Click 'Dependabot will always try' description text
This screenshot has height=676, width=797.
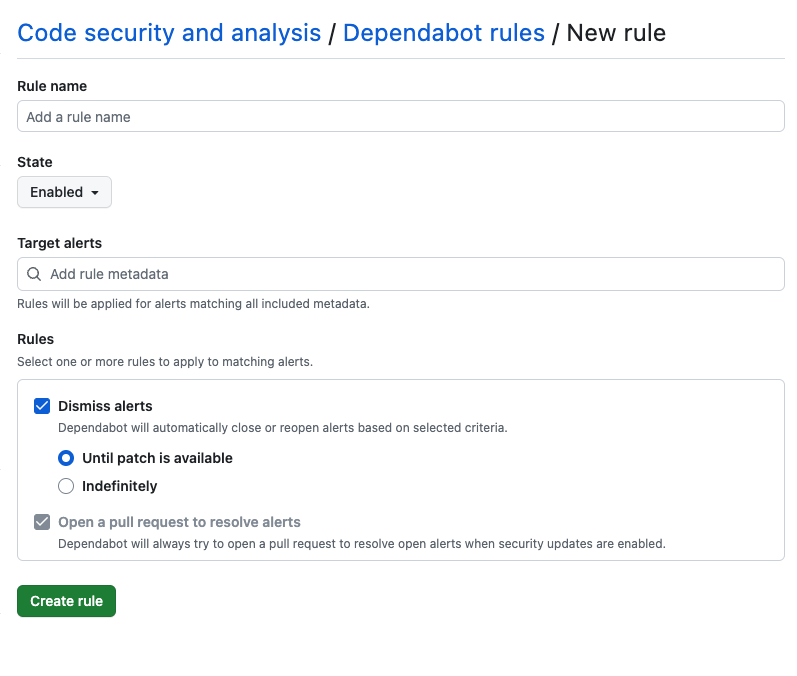362,544
